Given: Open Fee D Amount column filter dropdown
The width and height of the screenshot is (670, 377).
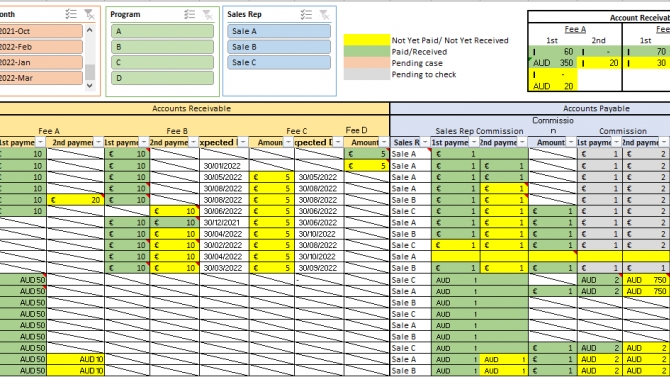Looking at the screenshot, I should click(x=384, y=142).
